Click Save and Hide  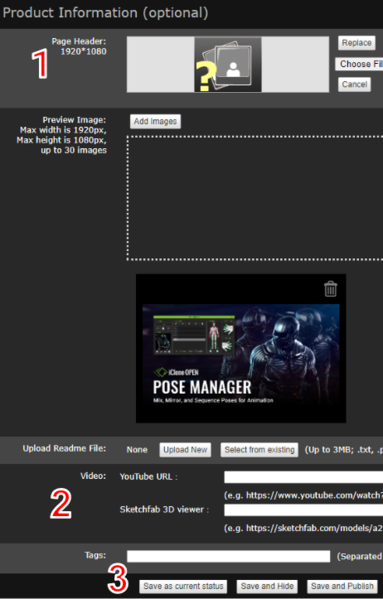(267, 586)
